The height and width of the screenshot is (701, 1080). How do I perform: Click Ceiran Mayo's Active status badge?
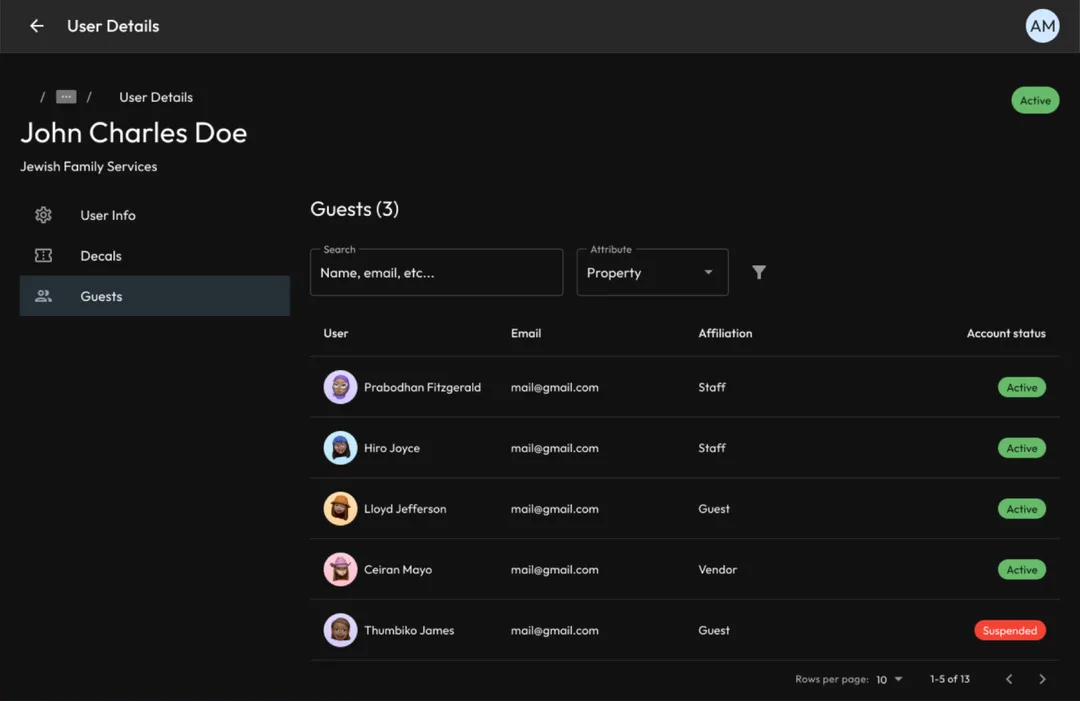pyautogui.click(x=1021, y=569)
